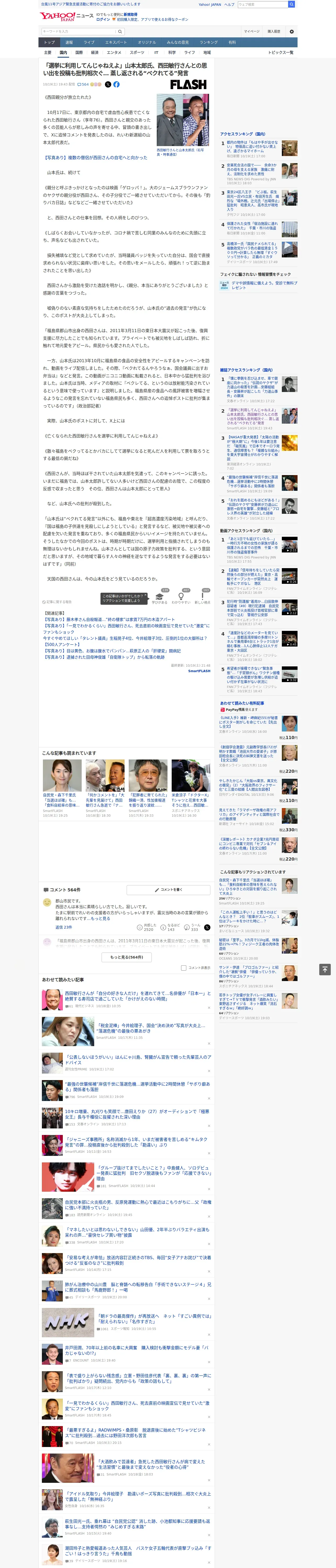Click the わかりやすい lightbulb reaction icon
Screen dimensions: 336x1568
coord(181,597)
